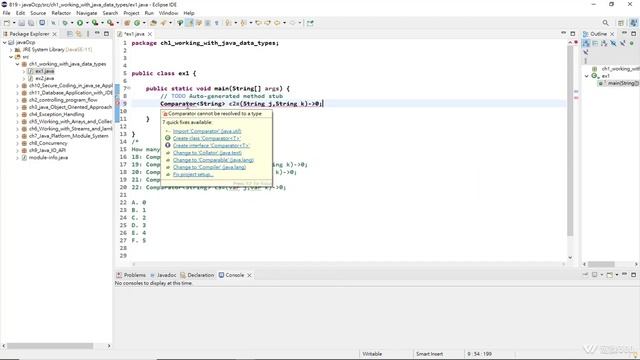Choose Change to 'Collator' quick fix

207,153
